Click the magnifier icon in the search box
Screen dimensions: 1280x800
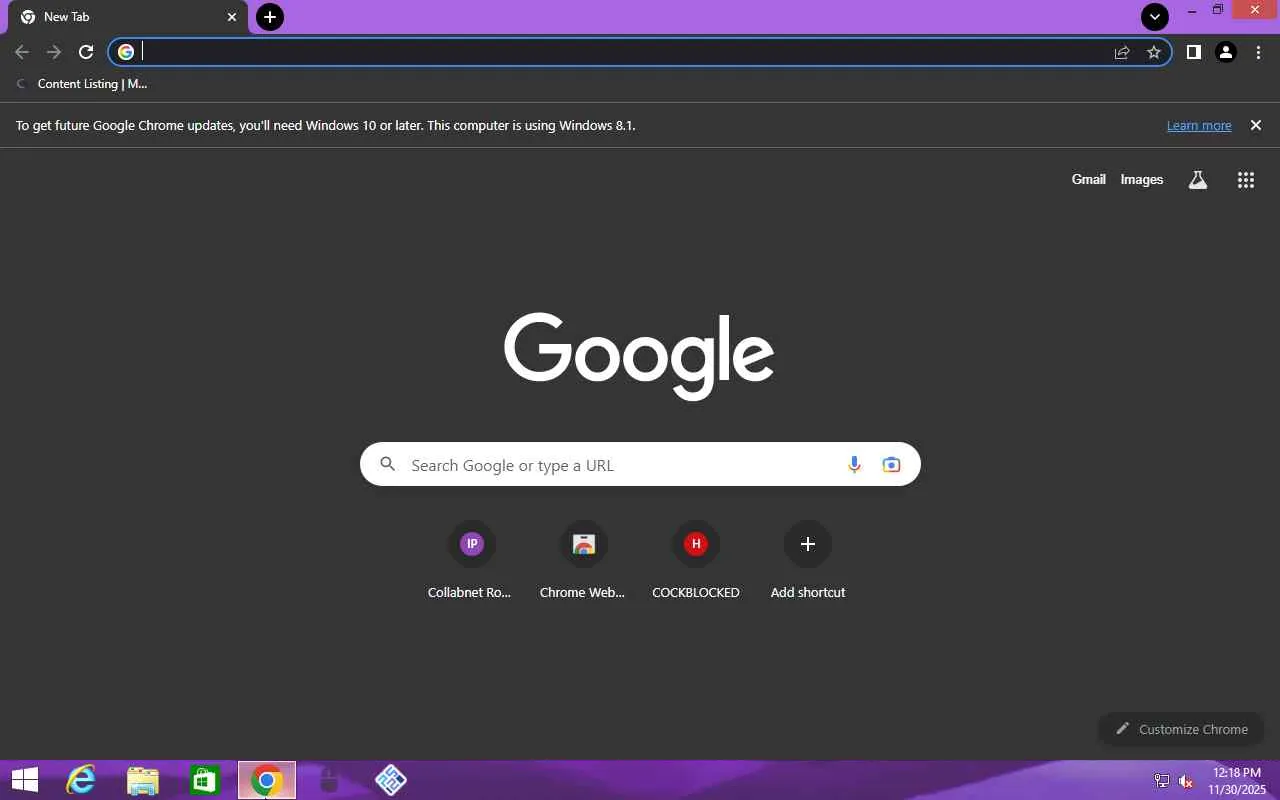[388, 464]
